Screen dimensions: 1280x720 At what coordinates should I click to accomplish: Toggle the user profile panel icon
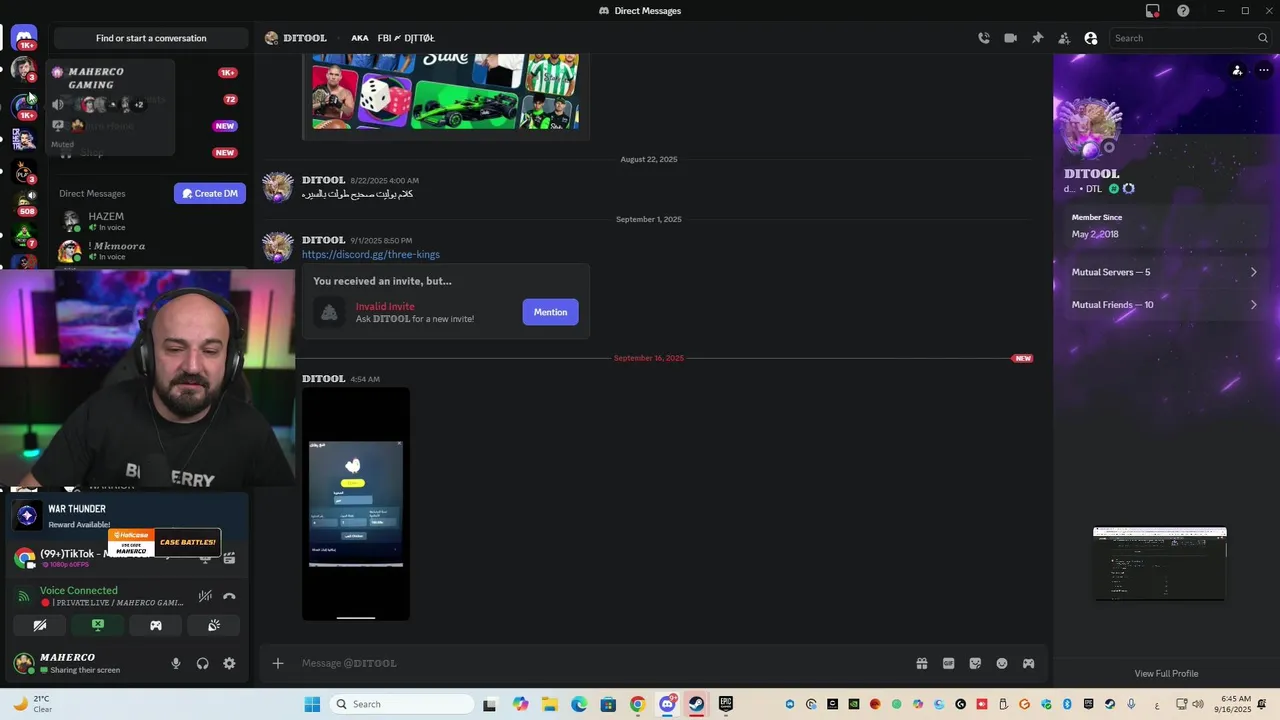point(1091,38)
